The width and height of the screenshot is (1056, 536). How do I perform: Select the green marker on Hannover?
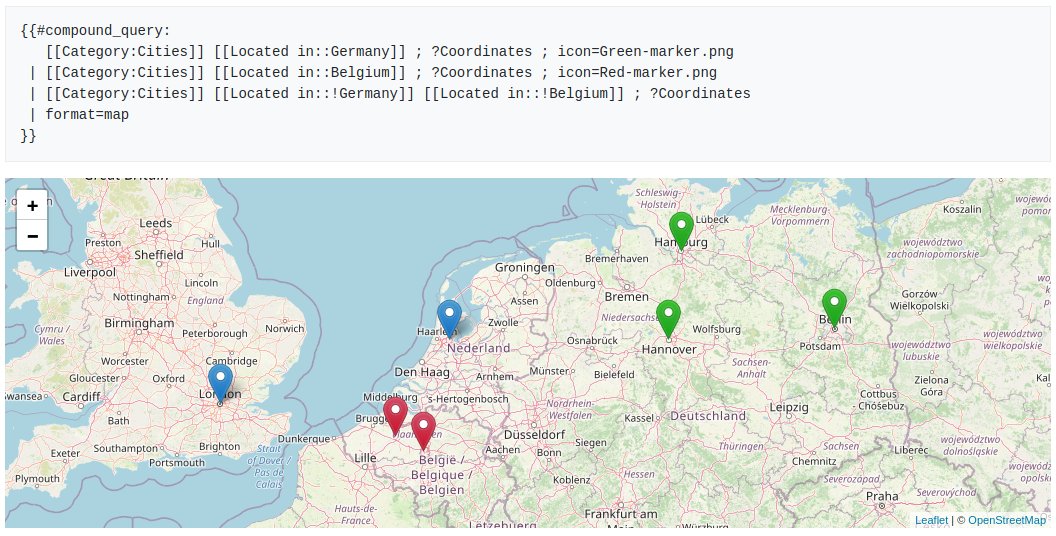pyautogui.click(x=668, y=319)
